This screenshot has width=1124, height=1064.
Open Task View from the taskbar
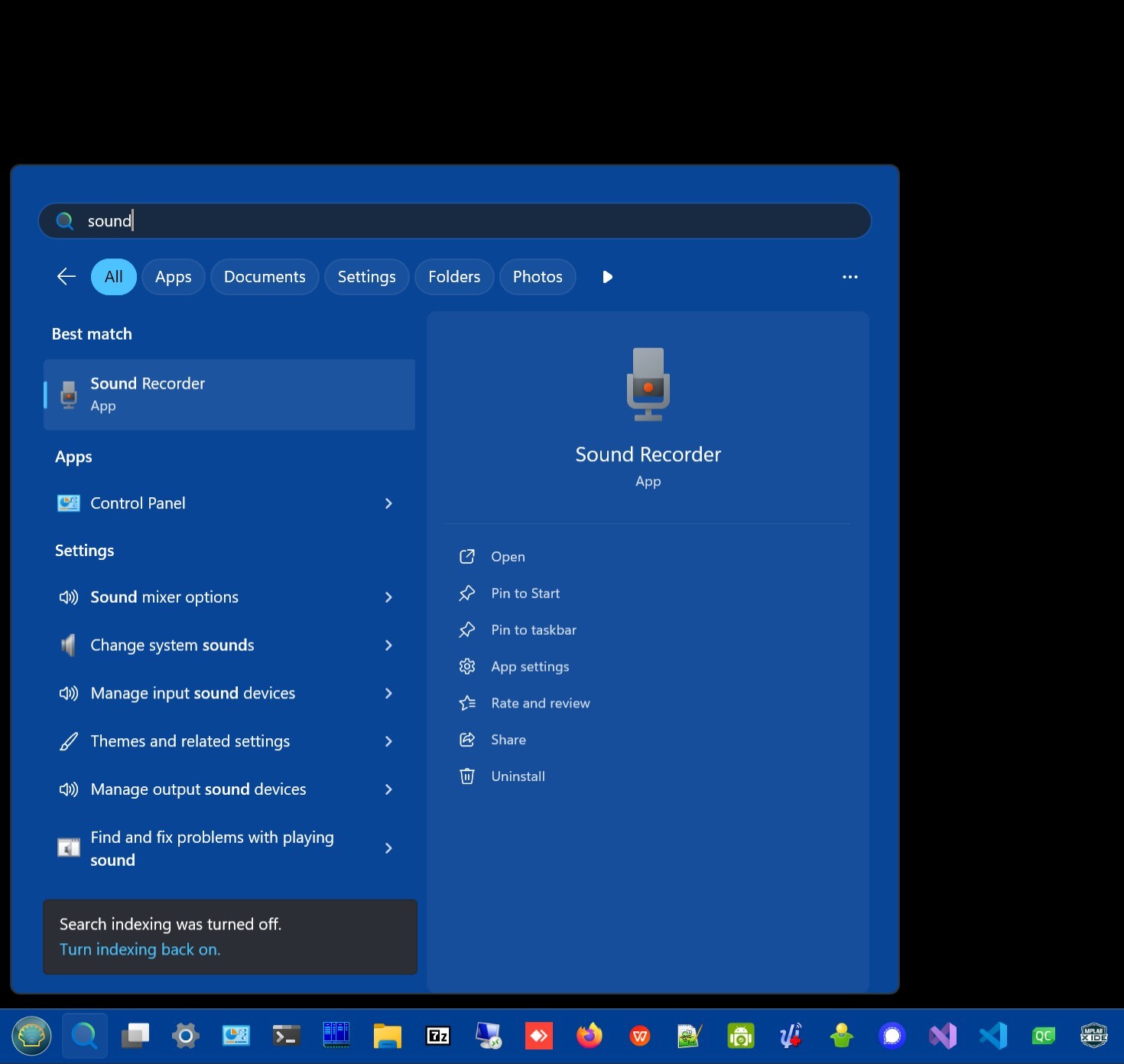pyautogui.click(x=135, y=1036)
